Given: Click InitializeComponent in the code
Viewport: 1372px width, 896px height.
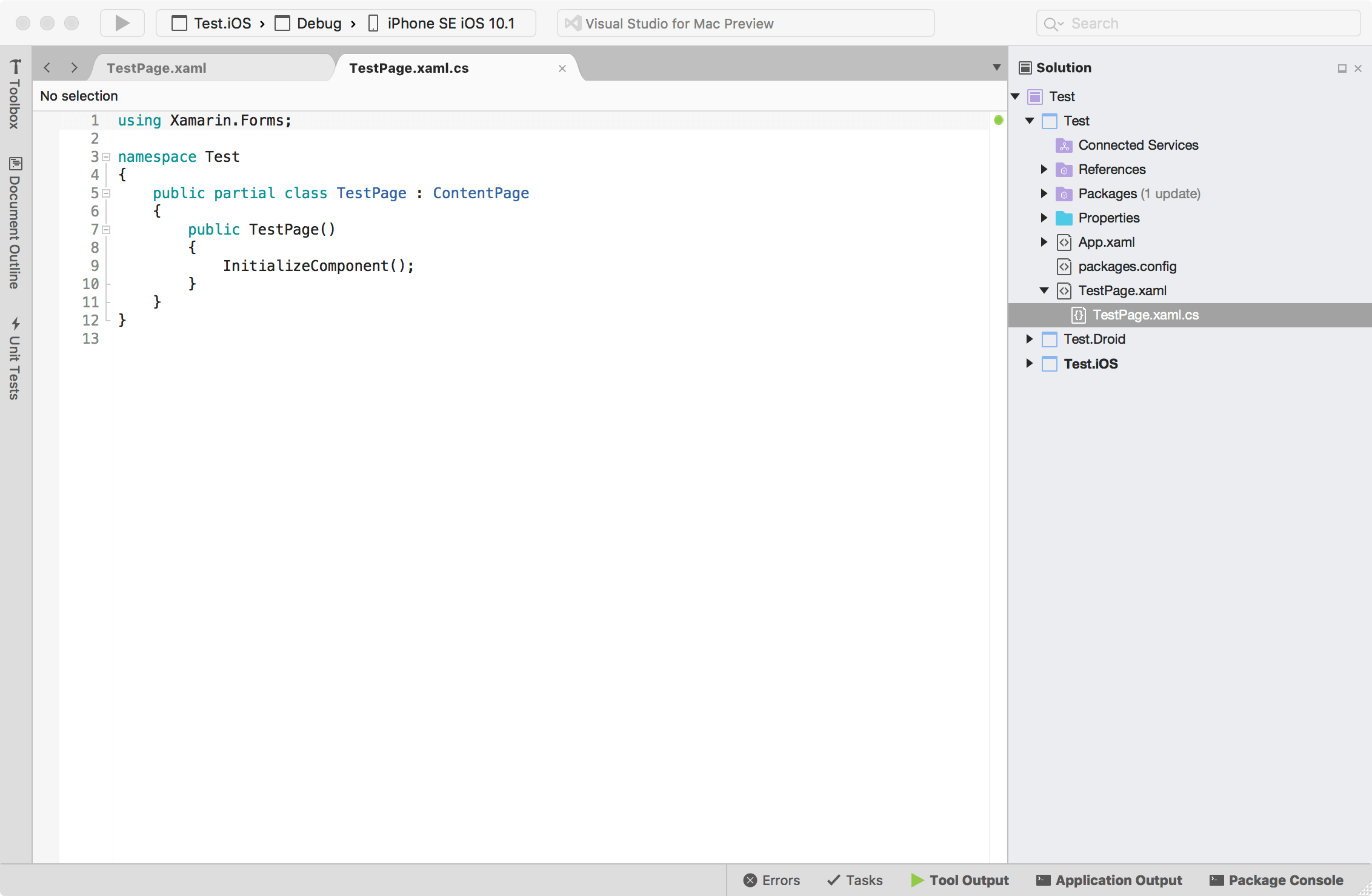Looking at the screenshot, I should click(305, 266).
